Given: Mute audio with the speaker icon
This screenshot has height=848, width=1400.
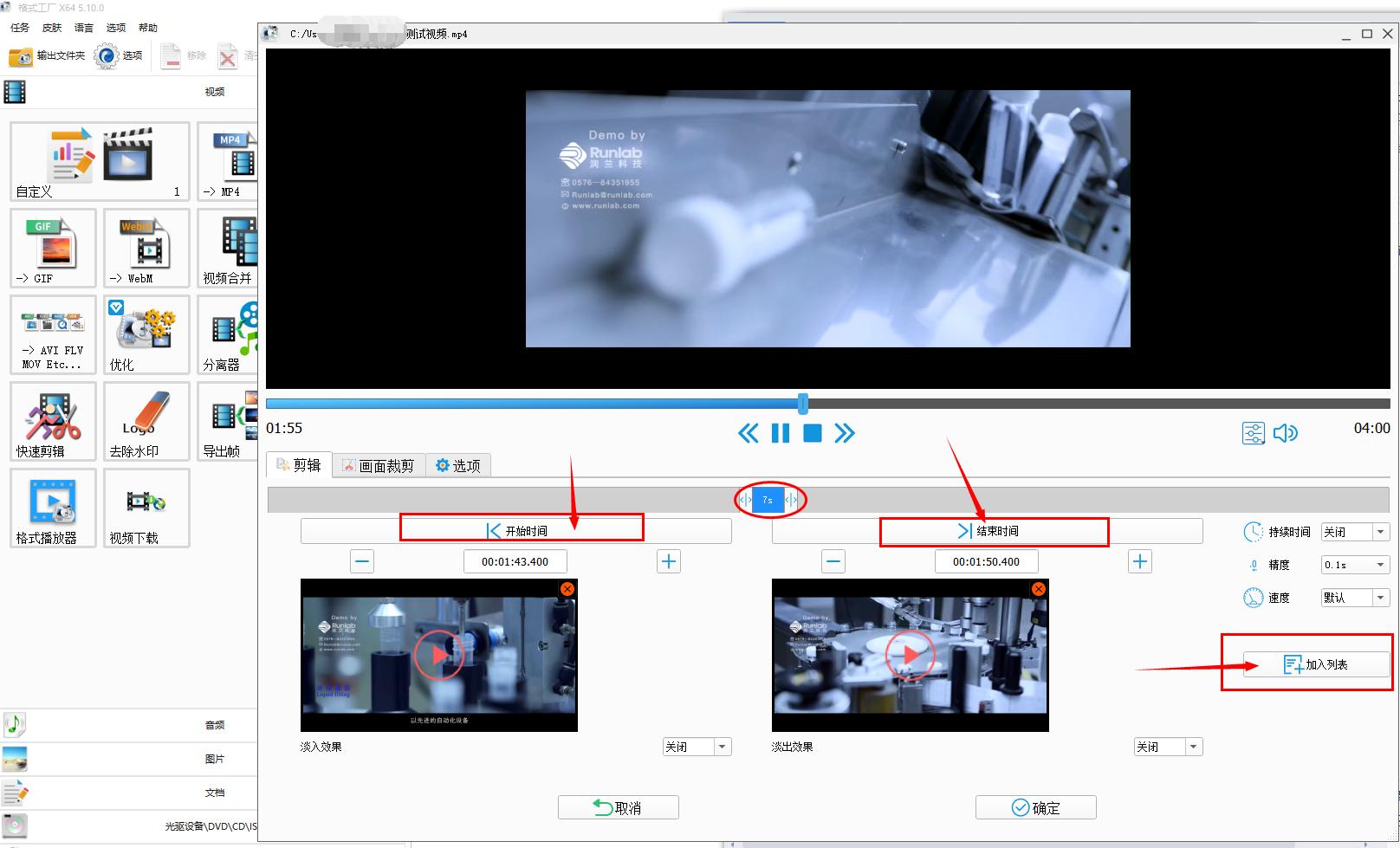Looking at the screenshot, I should (x=1286, y=433).
